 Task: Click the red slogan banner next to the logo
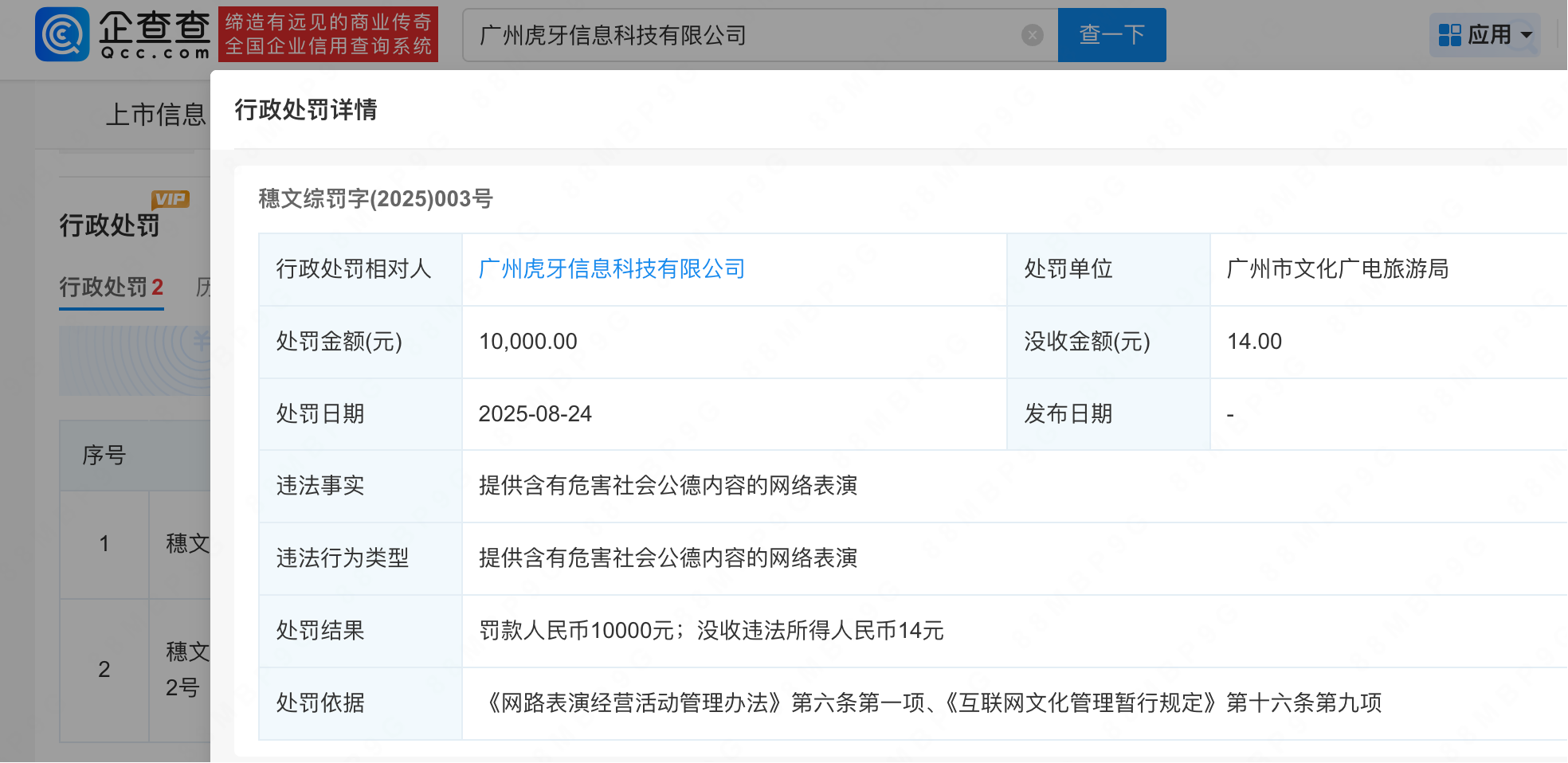click(329, 34)
